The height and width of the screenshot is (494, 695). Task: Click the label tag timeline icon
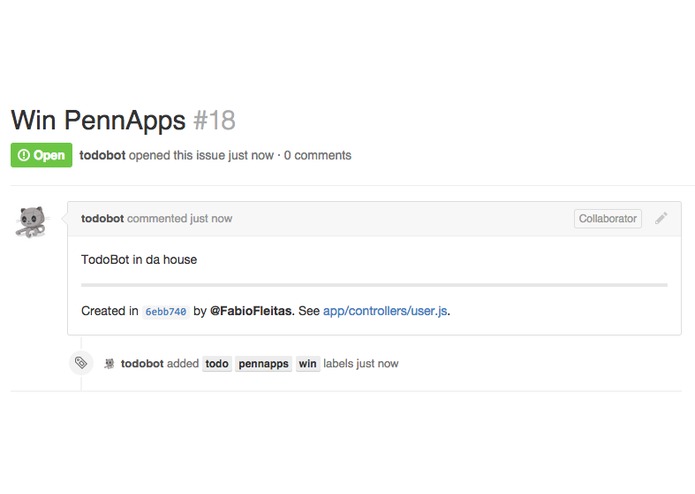81,363
